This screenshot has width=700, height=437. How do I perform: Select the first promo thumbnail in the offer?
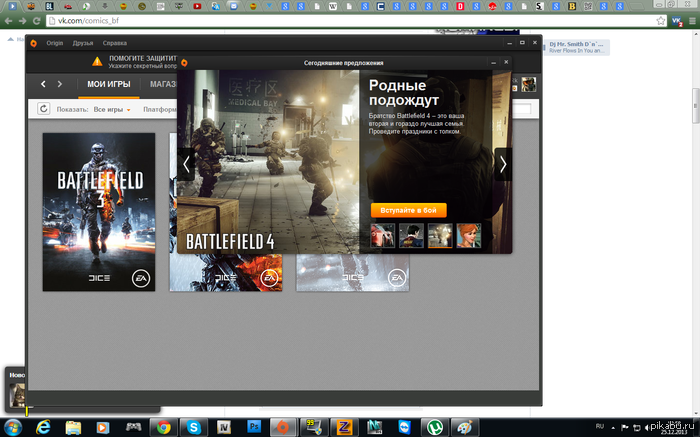[x=383, y=235]
